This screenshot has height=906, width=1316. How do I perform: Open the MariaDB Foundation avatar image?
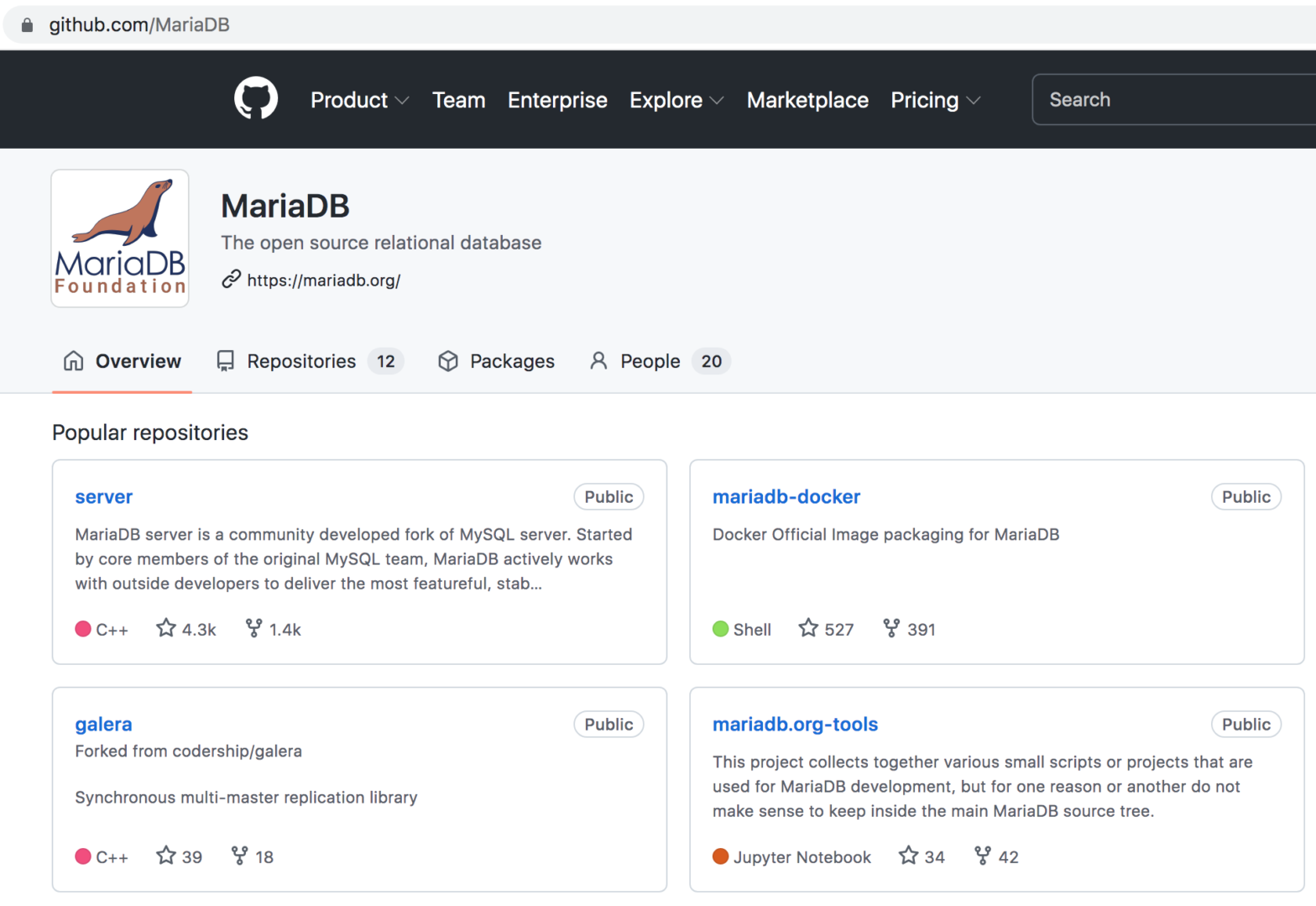(x=120, y=238)
